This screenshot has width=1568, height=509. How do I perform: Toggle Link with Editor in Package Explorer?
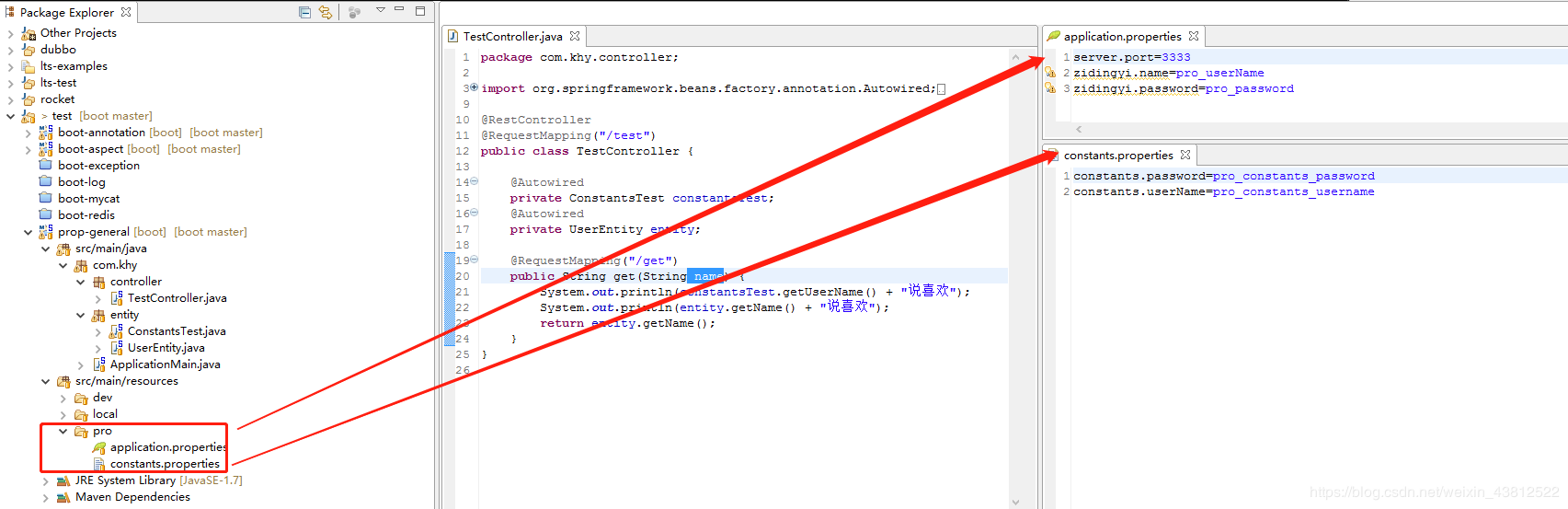click(x=325, y=12)
